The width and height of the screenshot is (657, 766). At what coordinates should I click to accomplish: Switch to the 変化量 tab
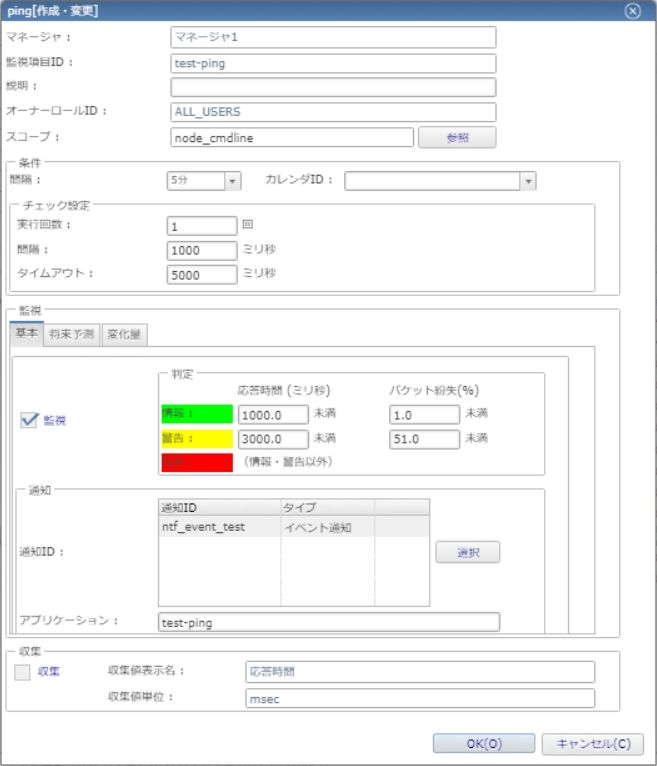[x=124, y=335]
